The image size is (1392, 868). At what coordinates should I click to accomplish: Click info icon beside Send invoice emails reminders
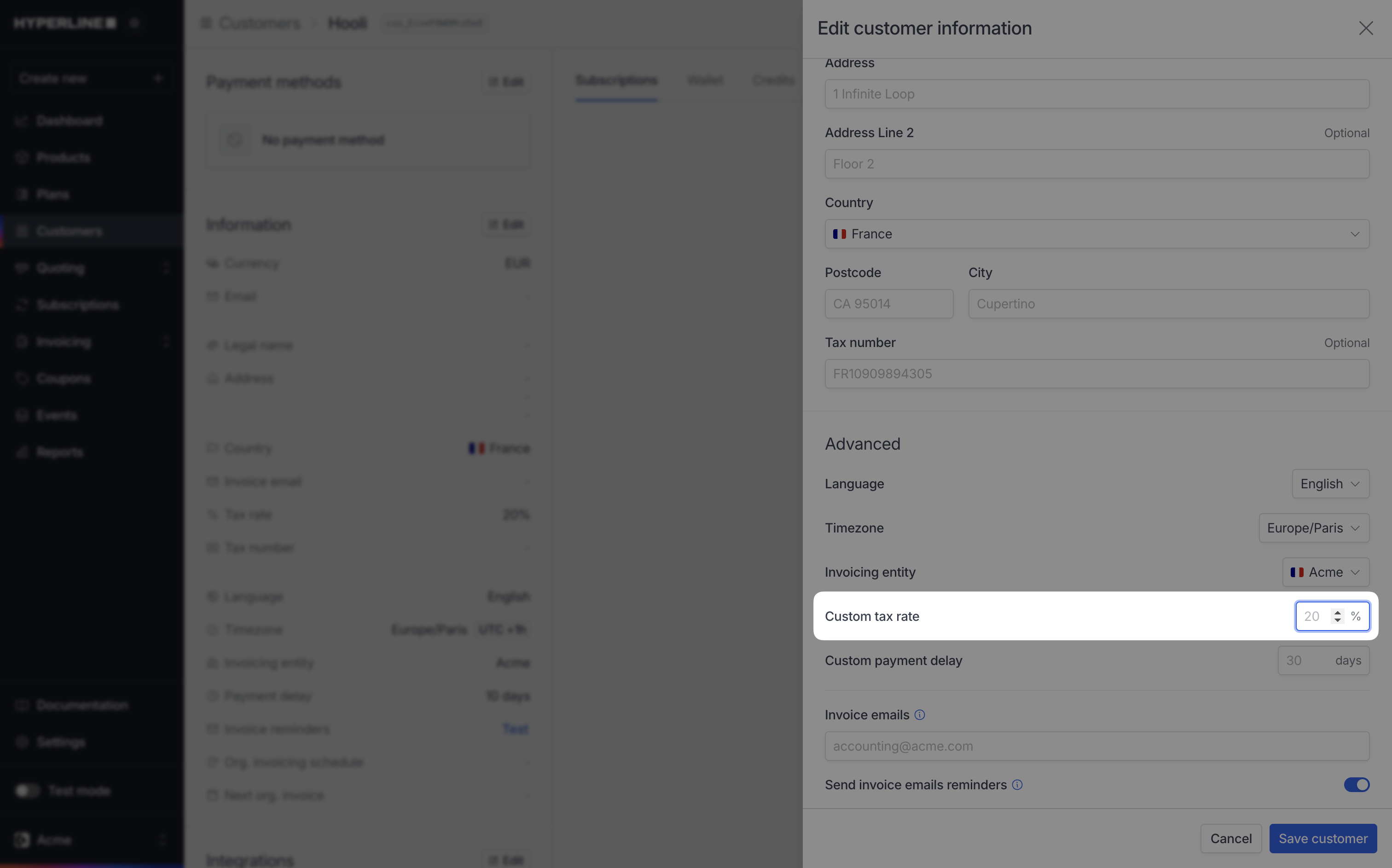(x=1016, y=785)
